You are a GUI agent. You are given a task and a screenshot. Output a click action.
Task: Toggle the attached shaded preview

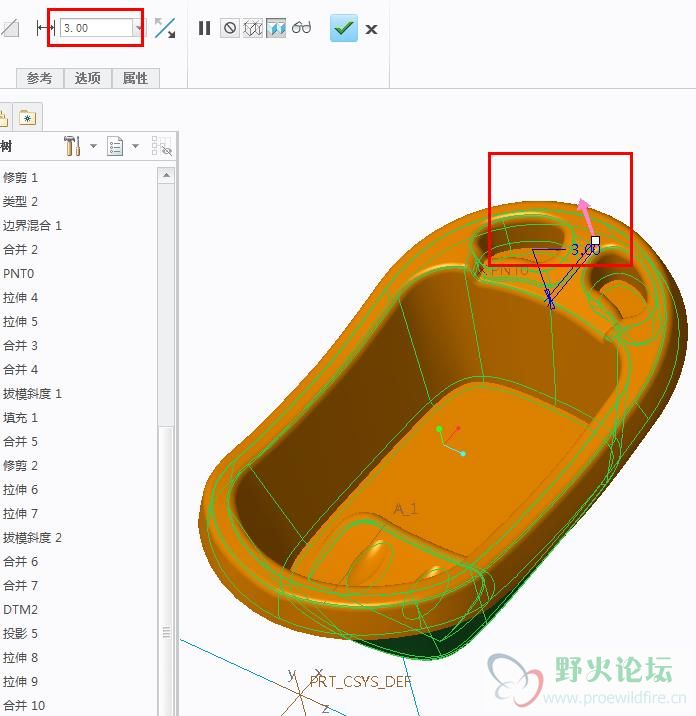(276, 28)
